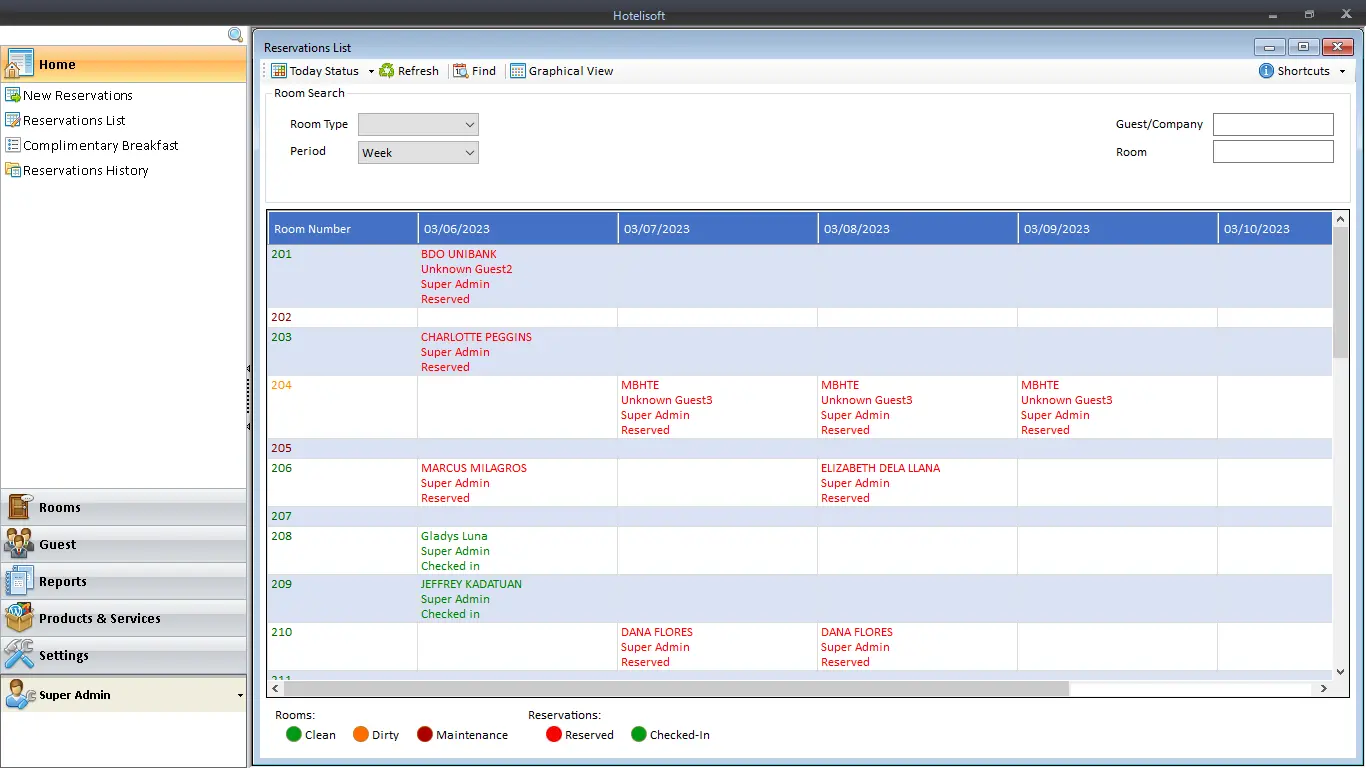The width and height of the screenshot is (1366, 768).
Task: Click the Complimentary Breakfast icon
Action: (x=13, y=145)
